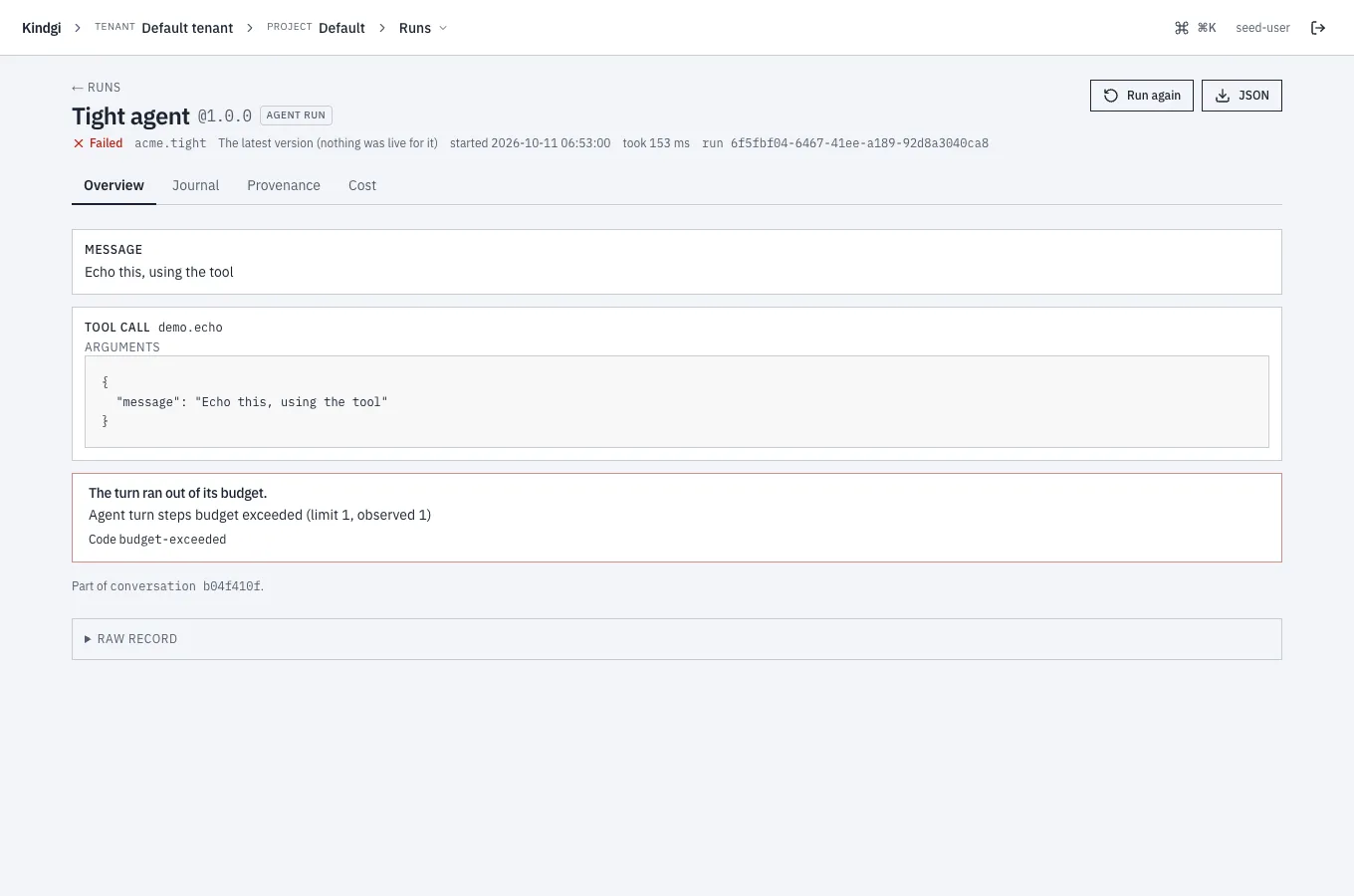Go to Kindgi home

point(41,28)
